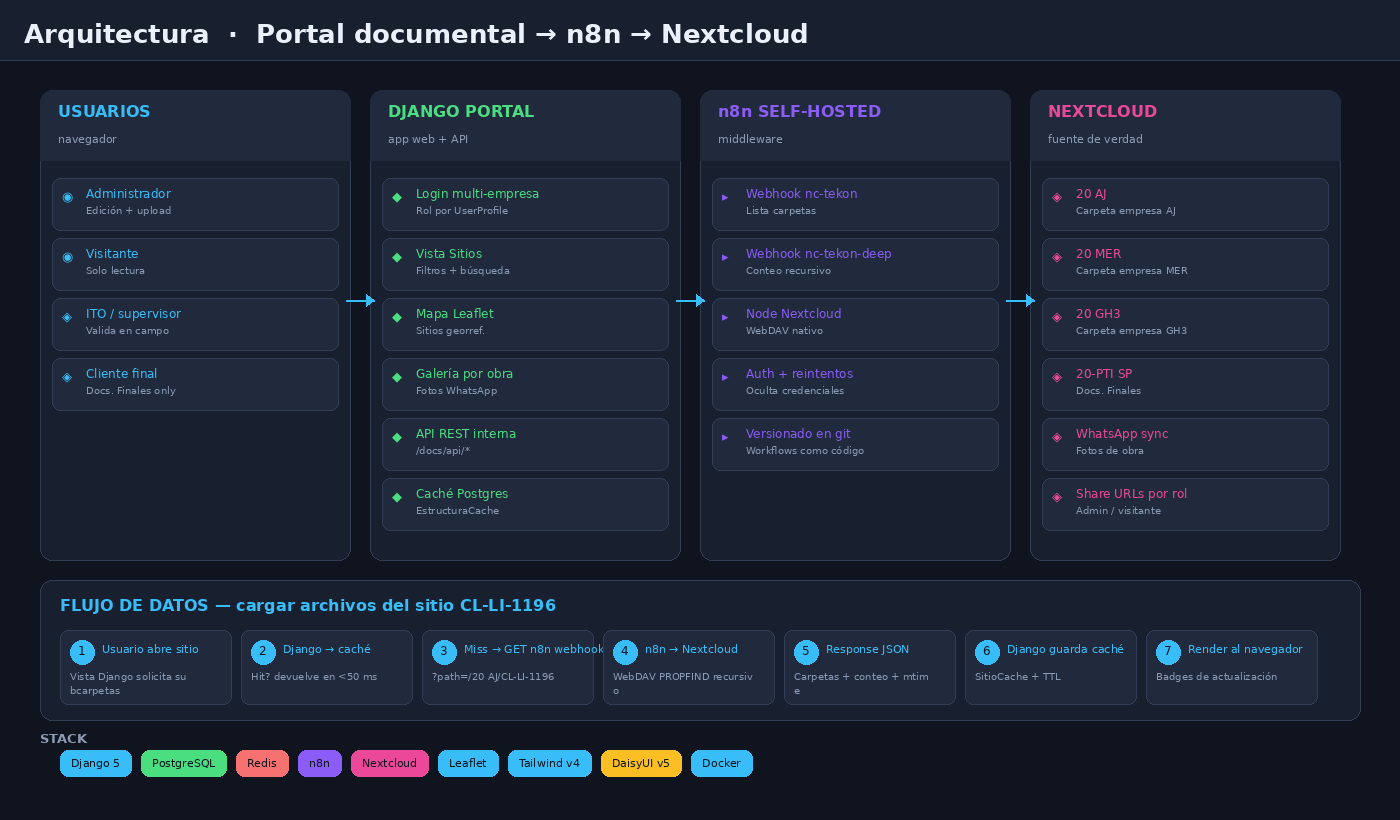
Task: Click the ?path=/20 AJ/CL-LI-1196 text
Action: tap(493, 677)
